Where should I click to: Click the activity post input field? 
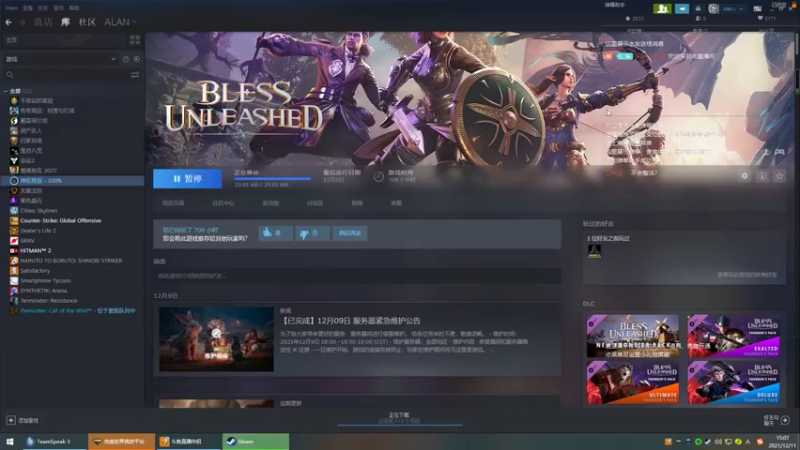click(357, 276)
